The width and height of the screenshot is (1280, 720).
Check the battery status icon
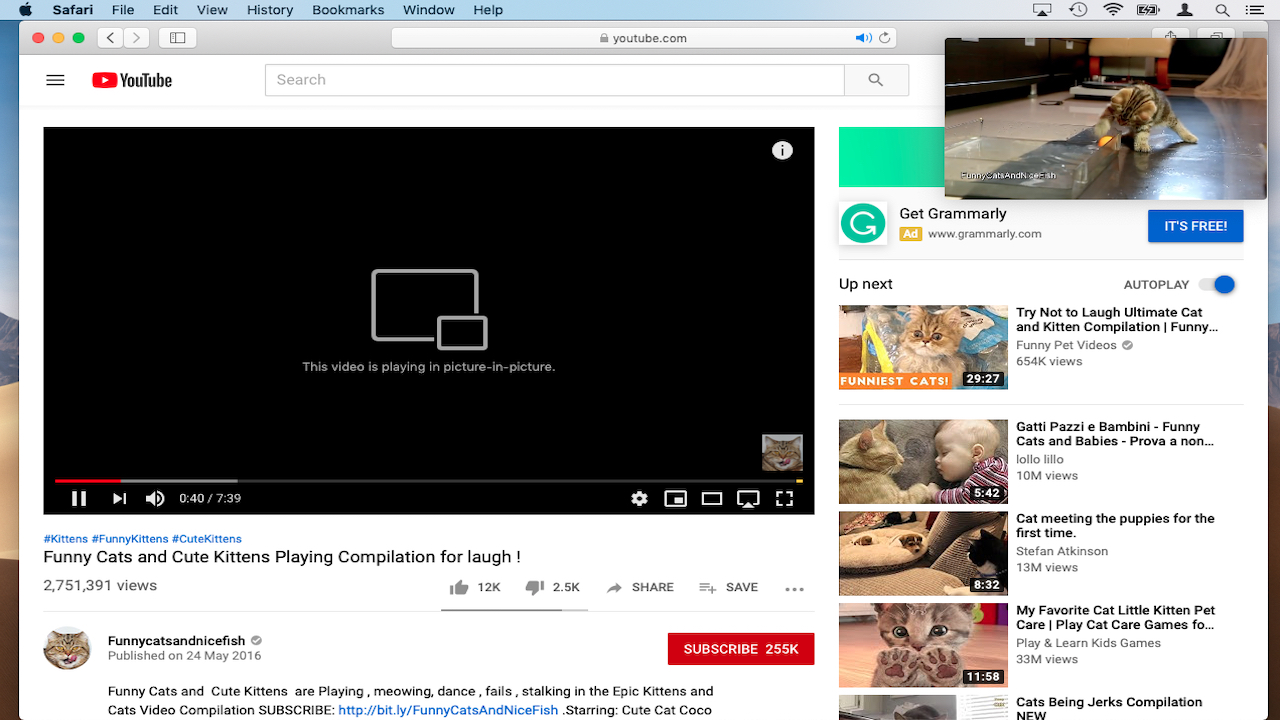pyautogui.click(x=1150, y=10)
